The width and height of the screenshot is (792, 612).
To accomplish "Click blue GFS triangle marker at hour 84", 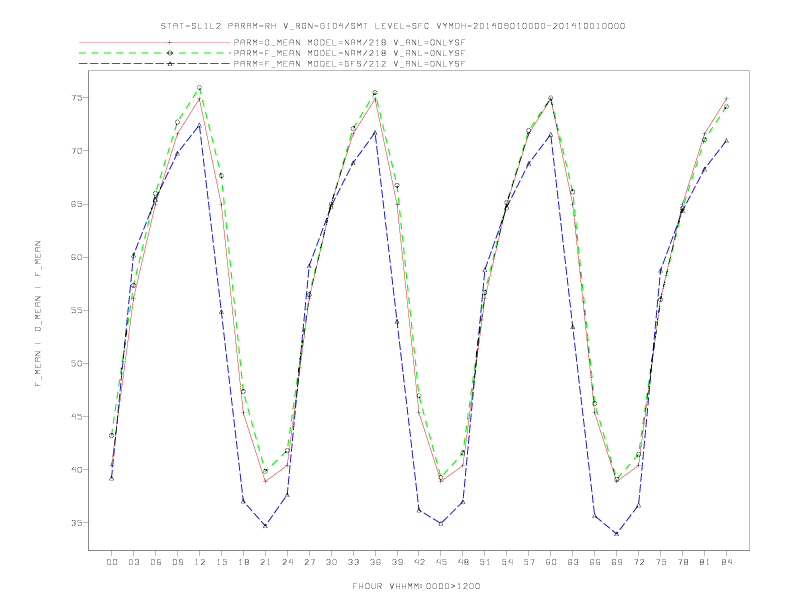I will pos(727,141).
